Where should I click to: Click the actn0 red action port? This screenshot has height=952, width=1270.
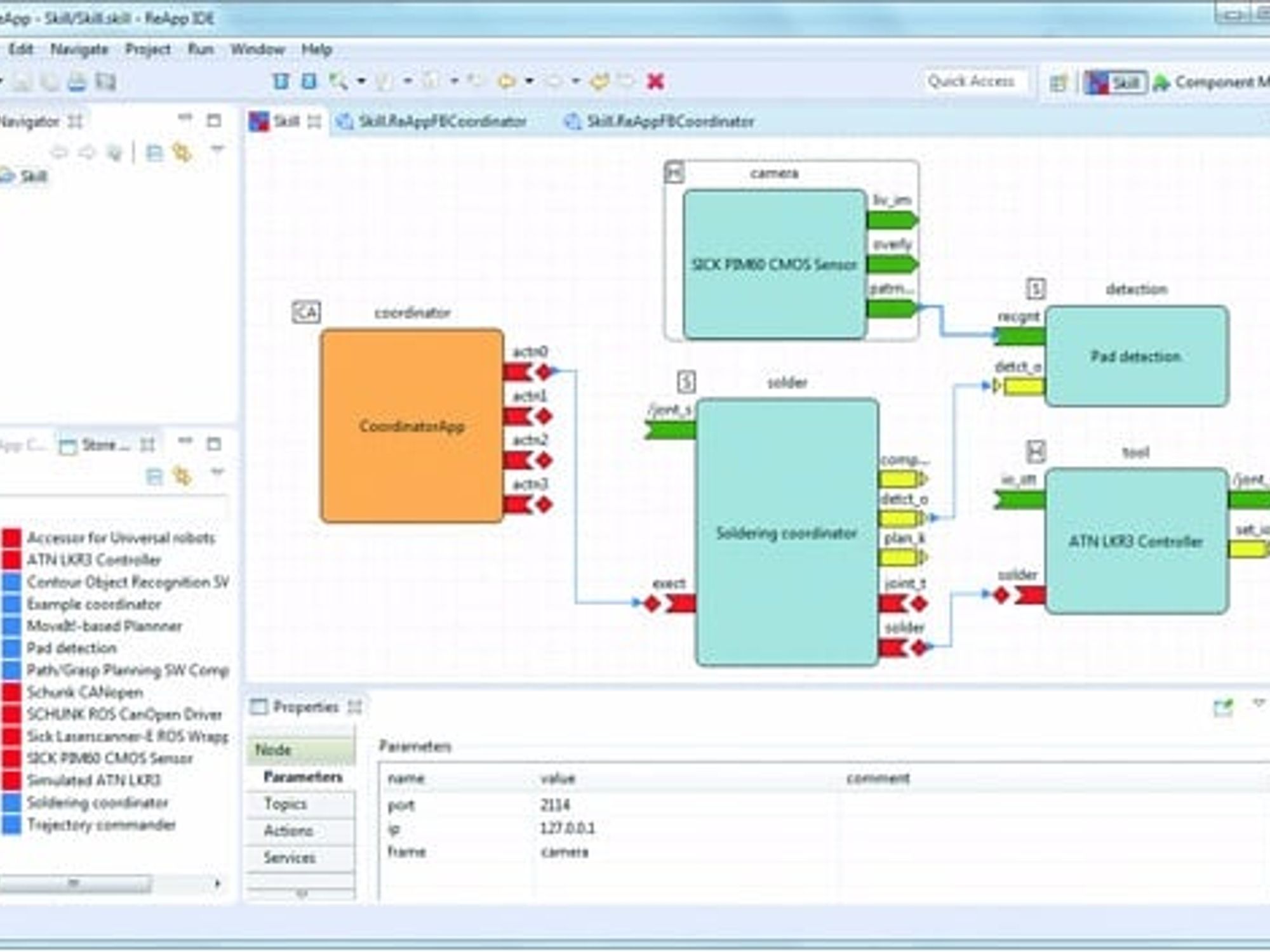tap(528, 371)
